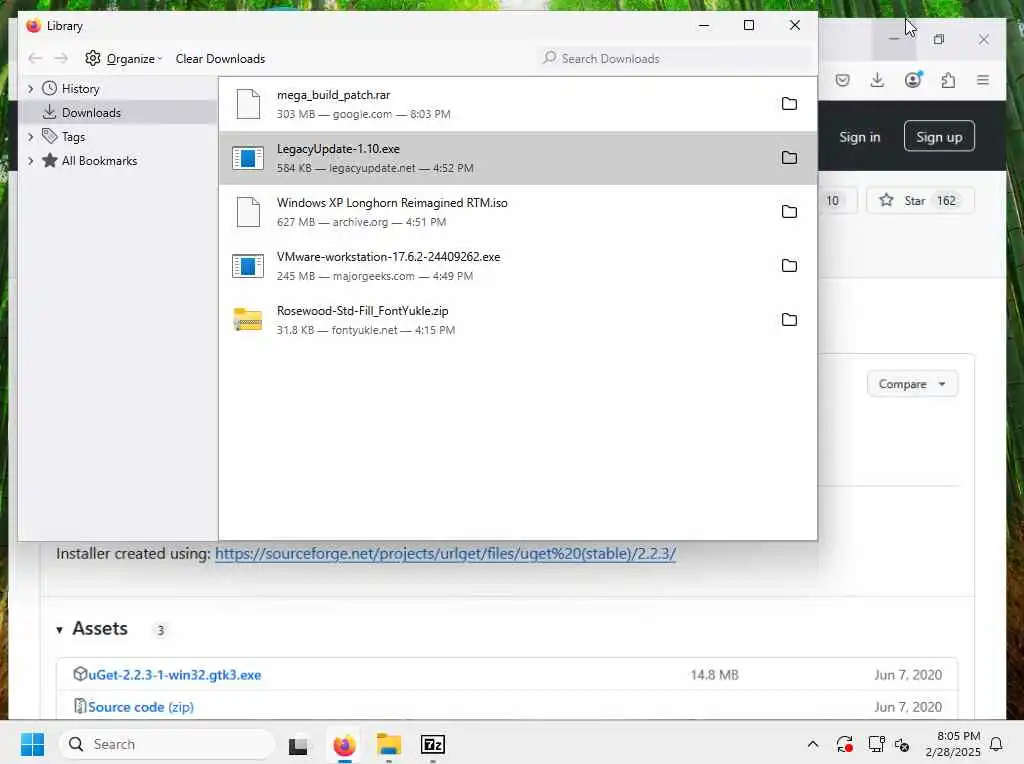This screenshot has height=764, width=1024.
Task: Open Firefox extensions puzzle icon
Action: [x=948, y=80]
